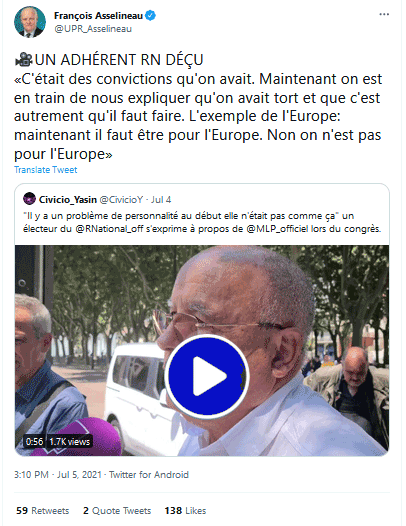Open the @UPR_Asselineau handle
Image resolution: width=406 pixels, height=526 pixels.
tap(93, 29)
